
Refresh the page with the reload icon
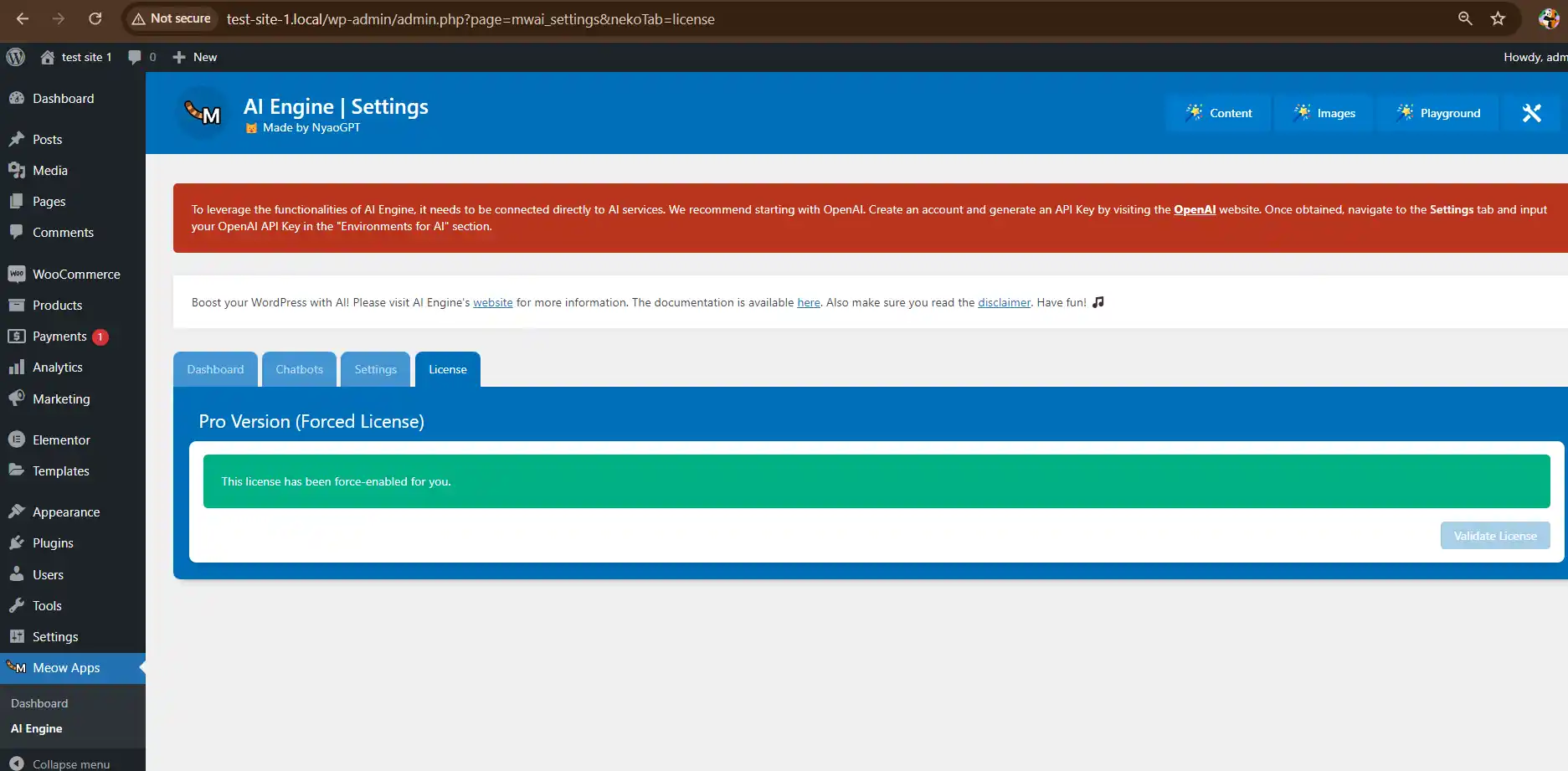[x=95, y=18]
